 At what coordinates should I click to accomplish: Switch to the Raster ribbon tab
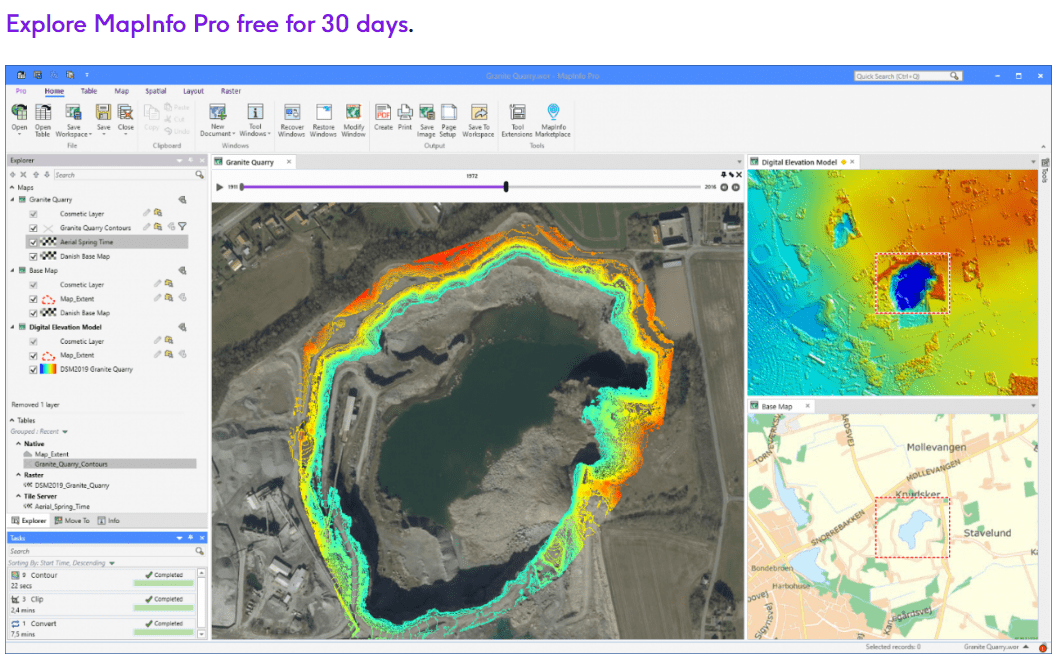[230, 91]
